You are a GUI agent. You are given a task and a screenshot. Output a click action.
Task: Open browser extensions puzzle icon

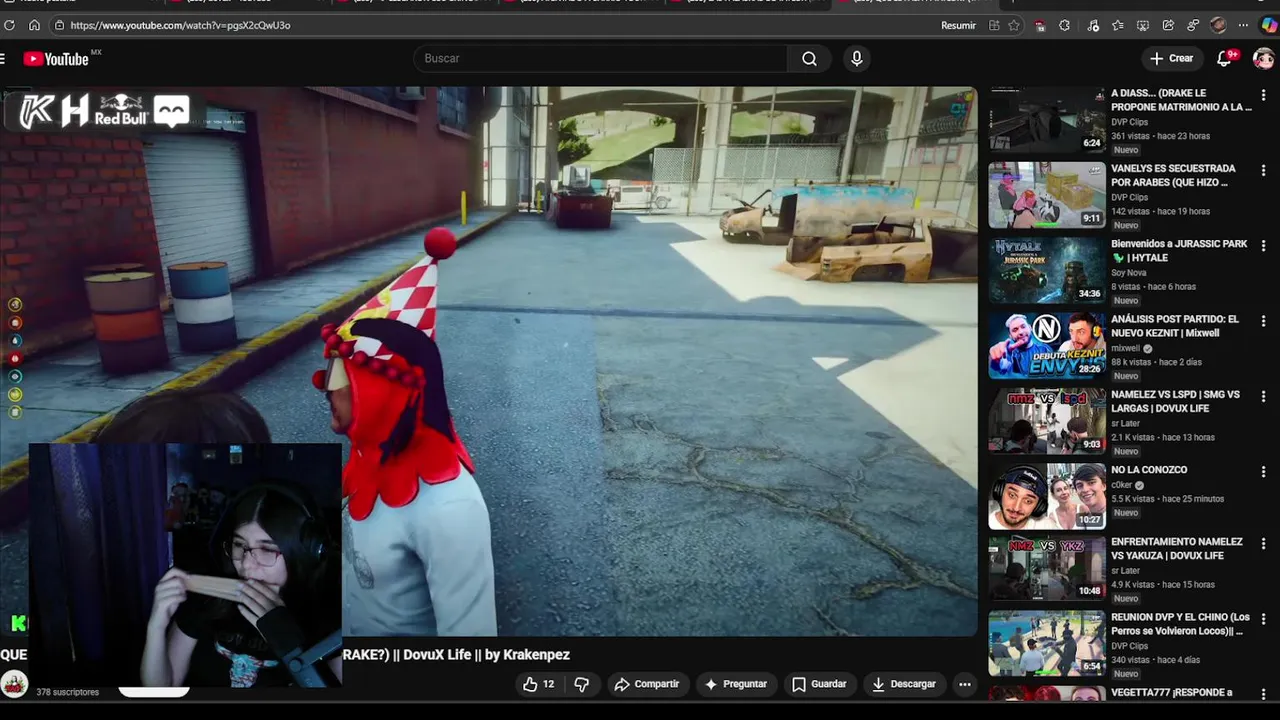click(1064, 25)
